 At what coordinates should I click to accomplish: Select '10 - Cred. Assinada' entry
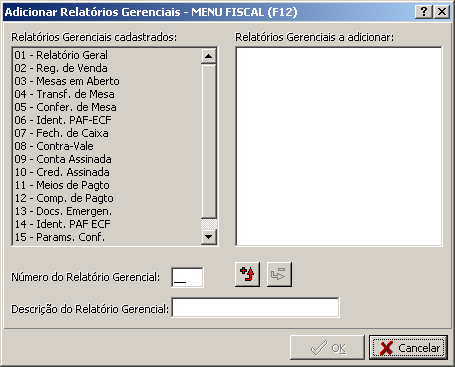(x=107, y=172)
